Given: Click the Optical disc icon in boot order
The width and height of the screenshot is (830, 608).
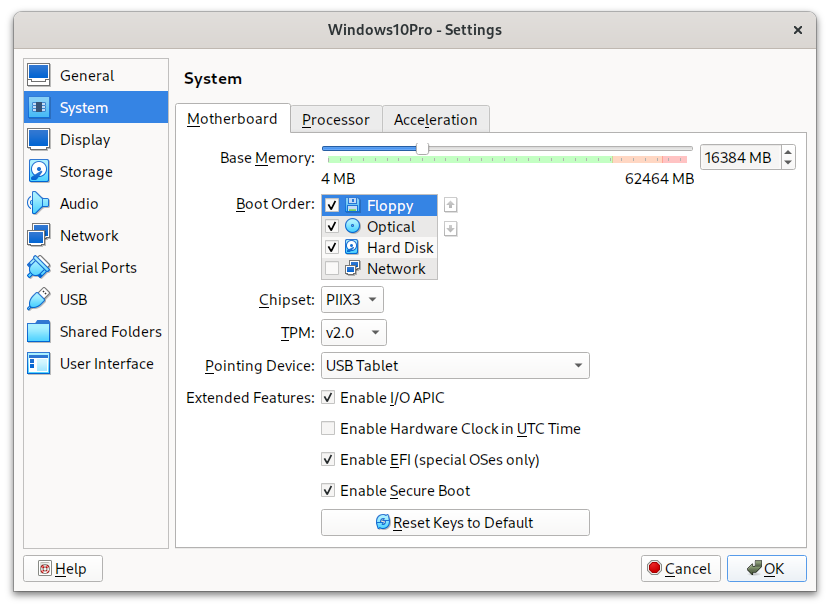Looking at the screenshot, I should pos(353,226).
